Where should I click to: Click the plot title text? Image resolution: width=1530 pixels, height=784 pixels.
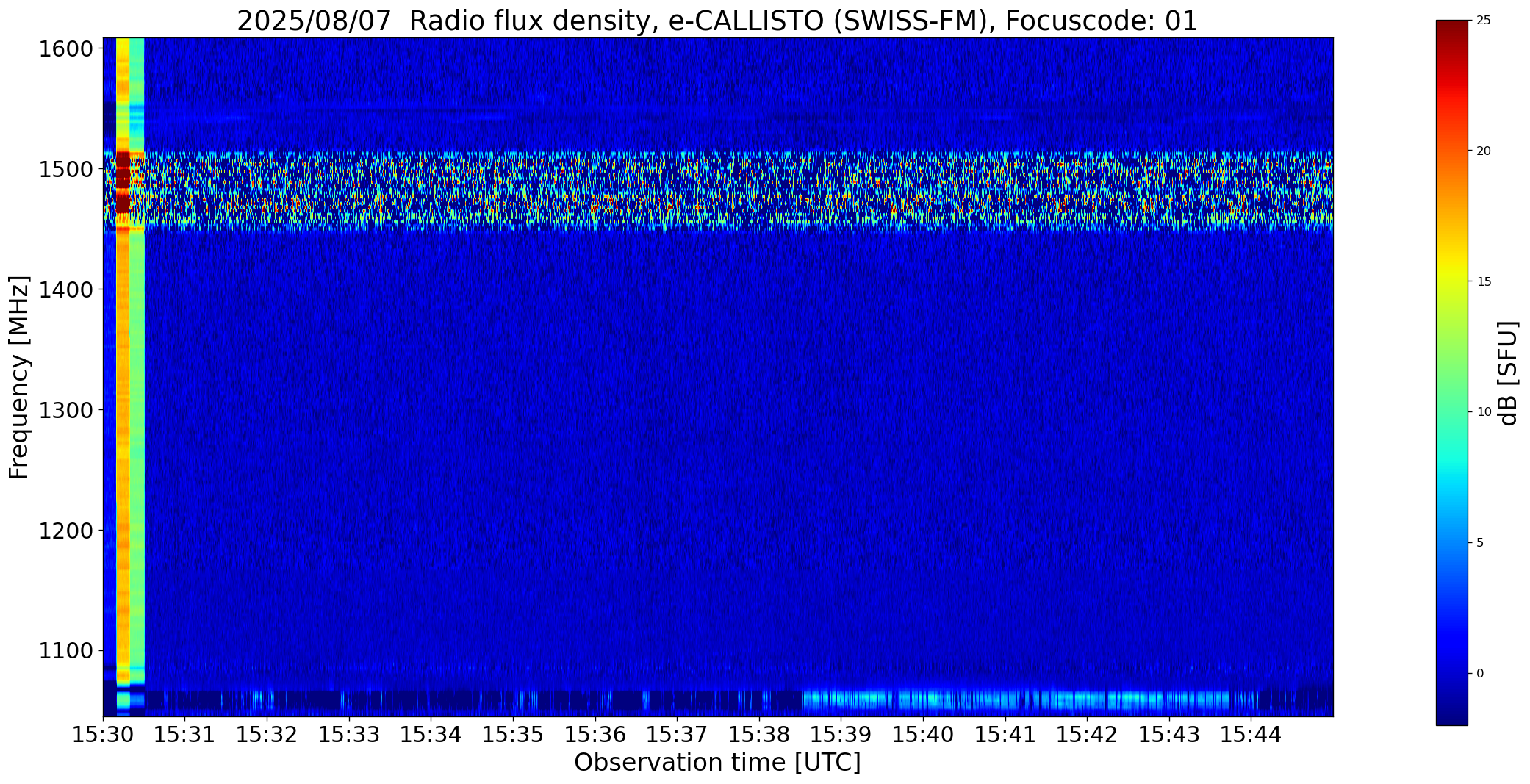pos(717,21)
